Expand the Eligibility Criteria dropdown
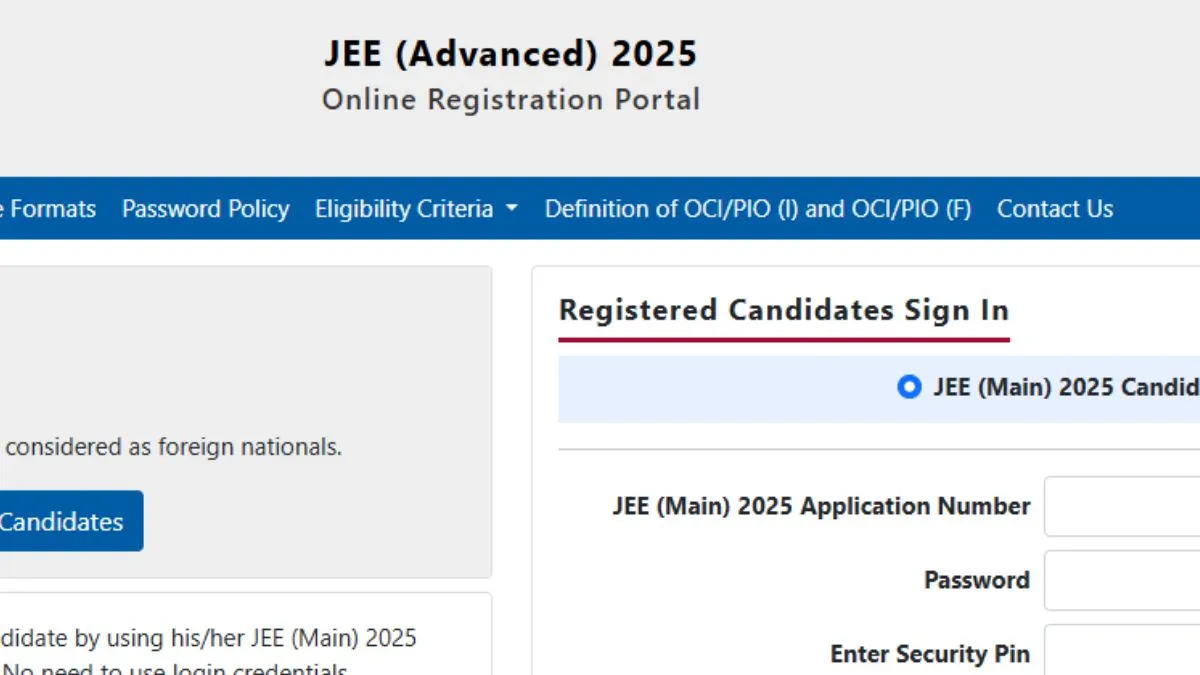This screenshot has width=1200, height=675. (x=406, y=209)
